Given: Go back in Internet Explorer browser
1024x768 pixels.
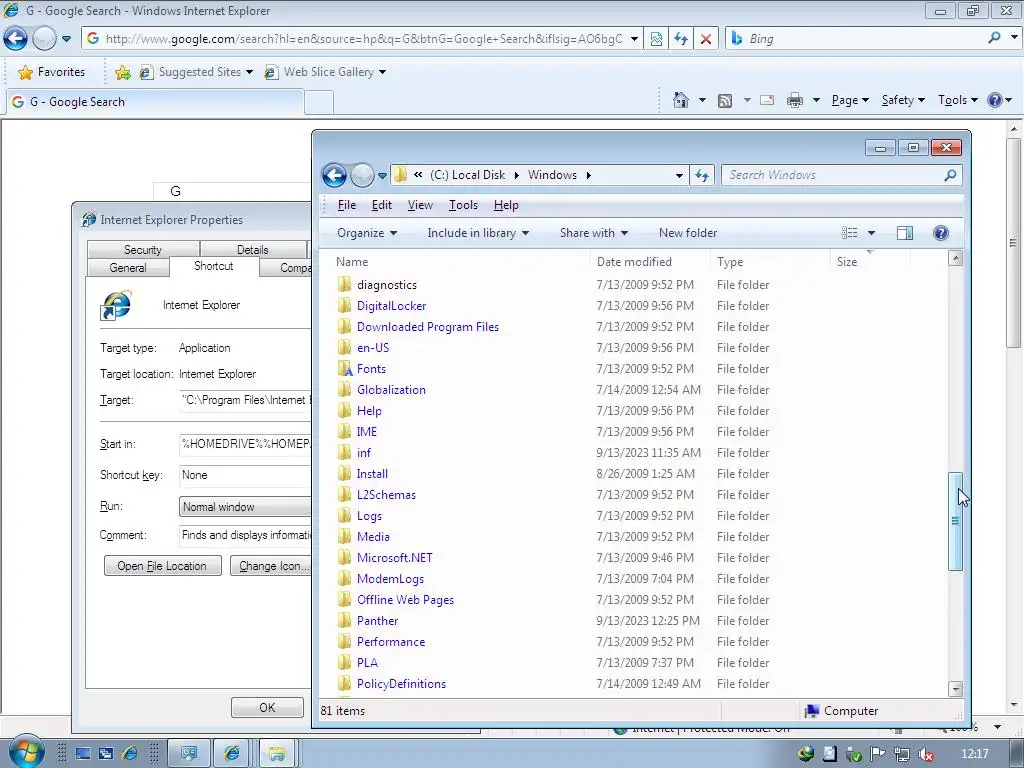Looking at the screenshot, I should (x=15, y=39).
